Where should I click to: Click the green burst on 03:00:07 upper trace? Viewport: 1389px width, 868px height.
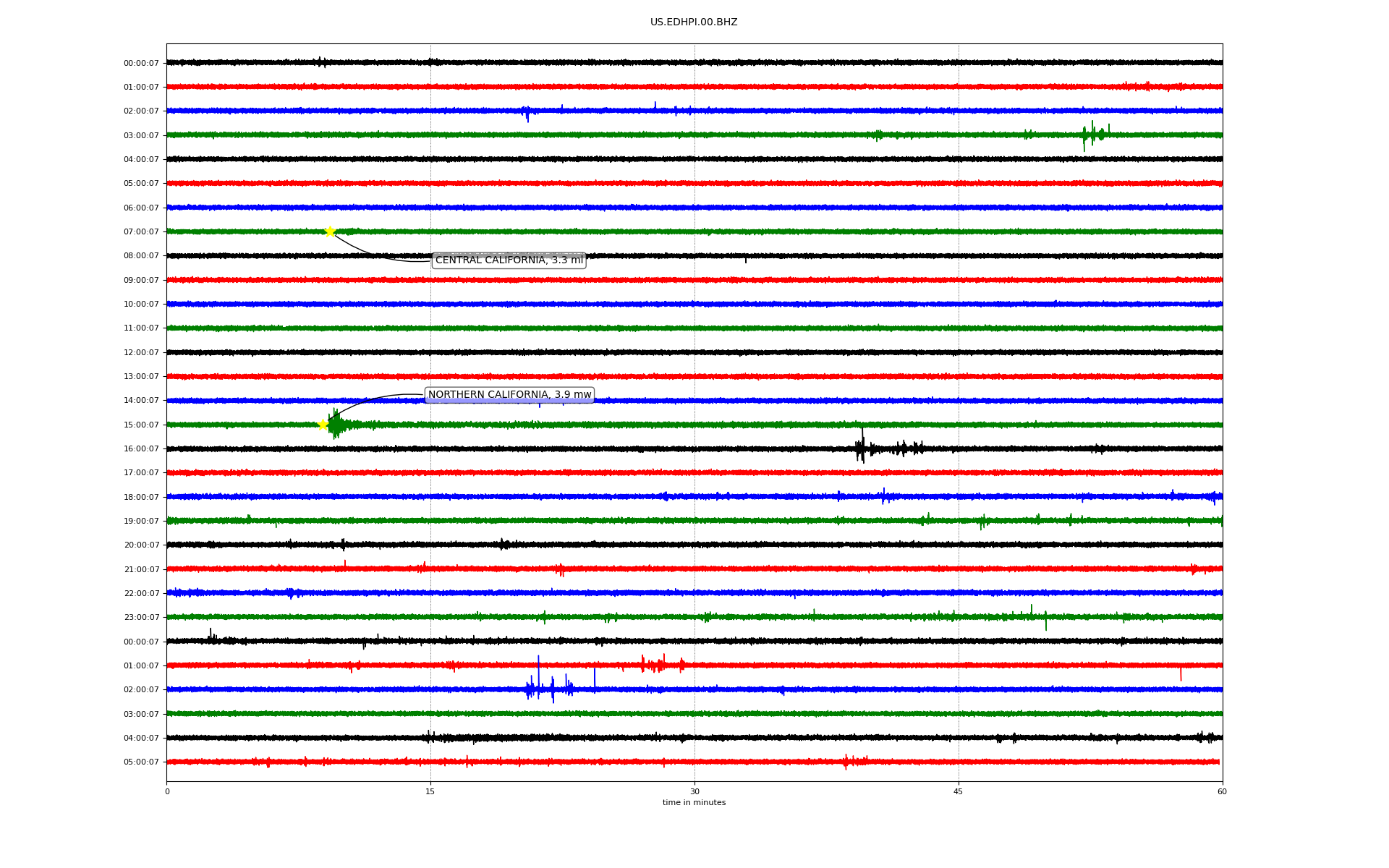click(1092, 135)
